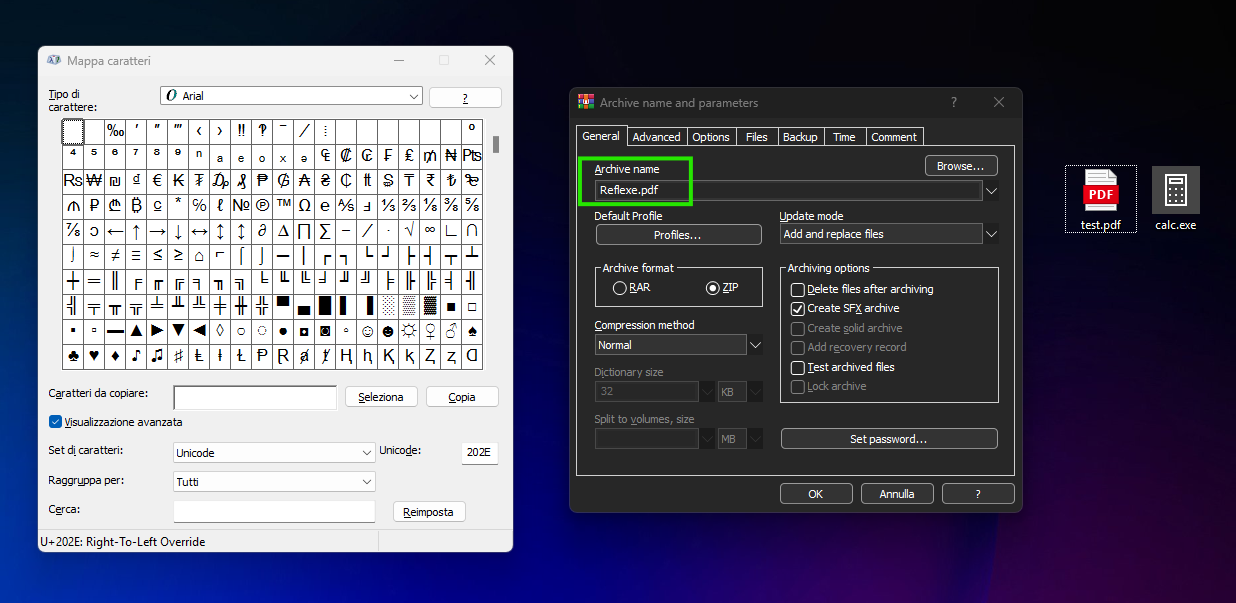The image size is (1236, 603).
Task: Select the Indian rupee ₹ character
Action: point(430,181)
